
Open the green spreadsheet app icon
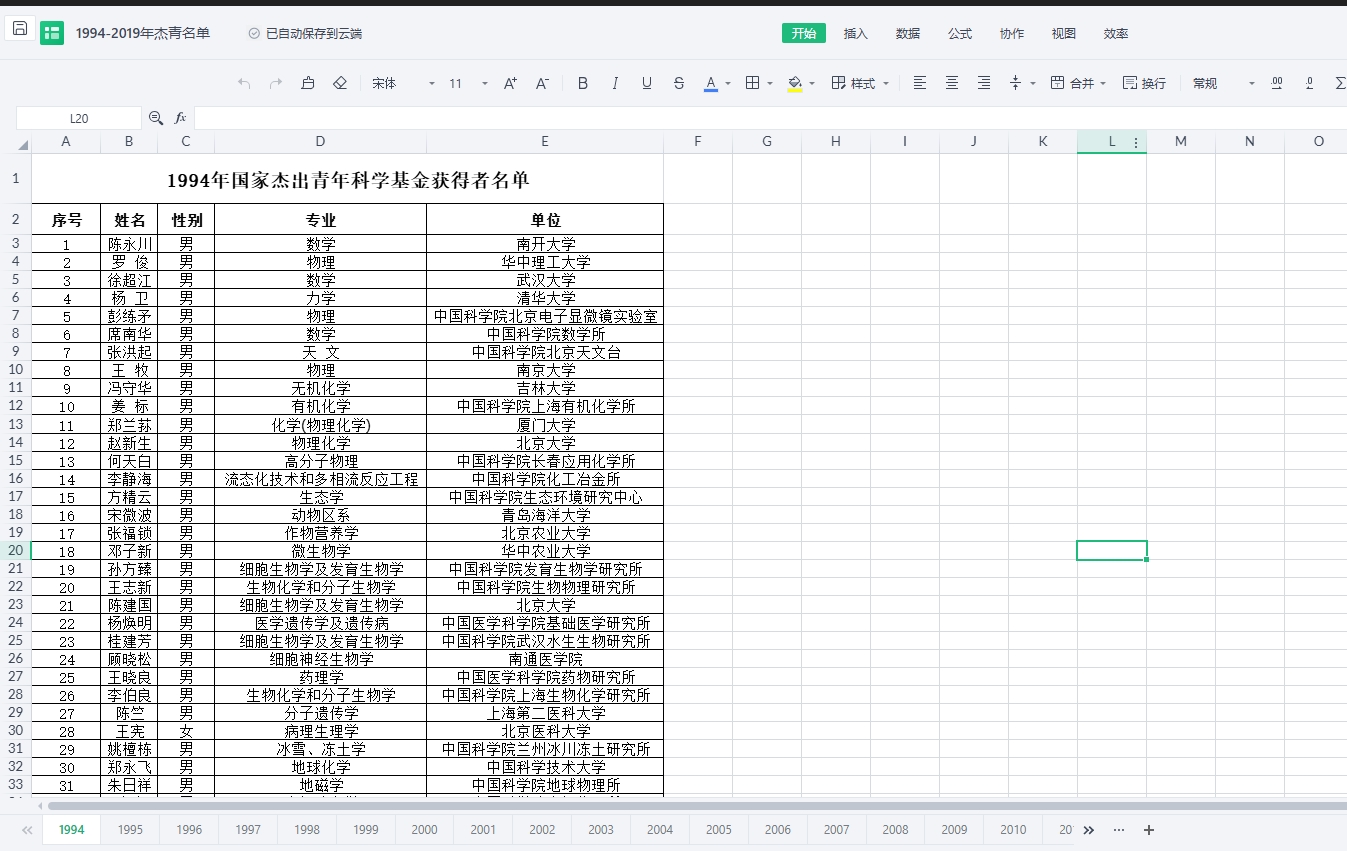tap(52, 33)
